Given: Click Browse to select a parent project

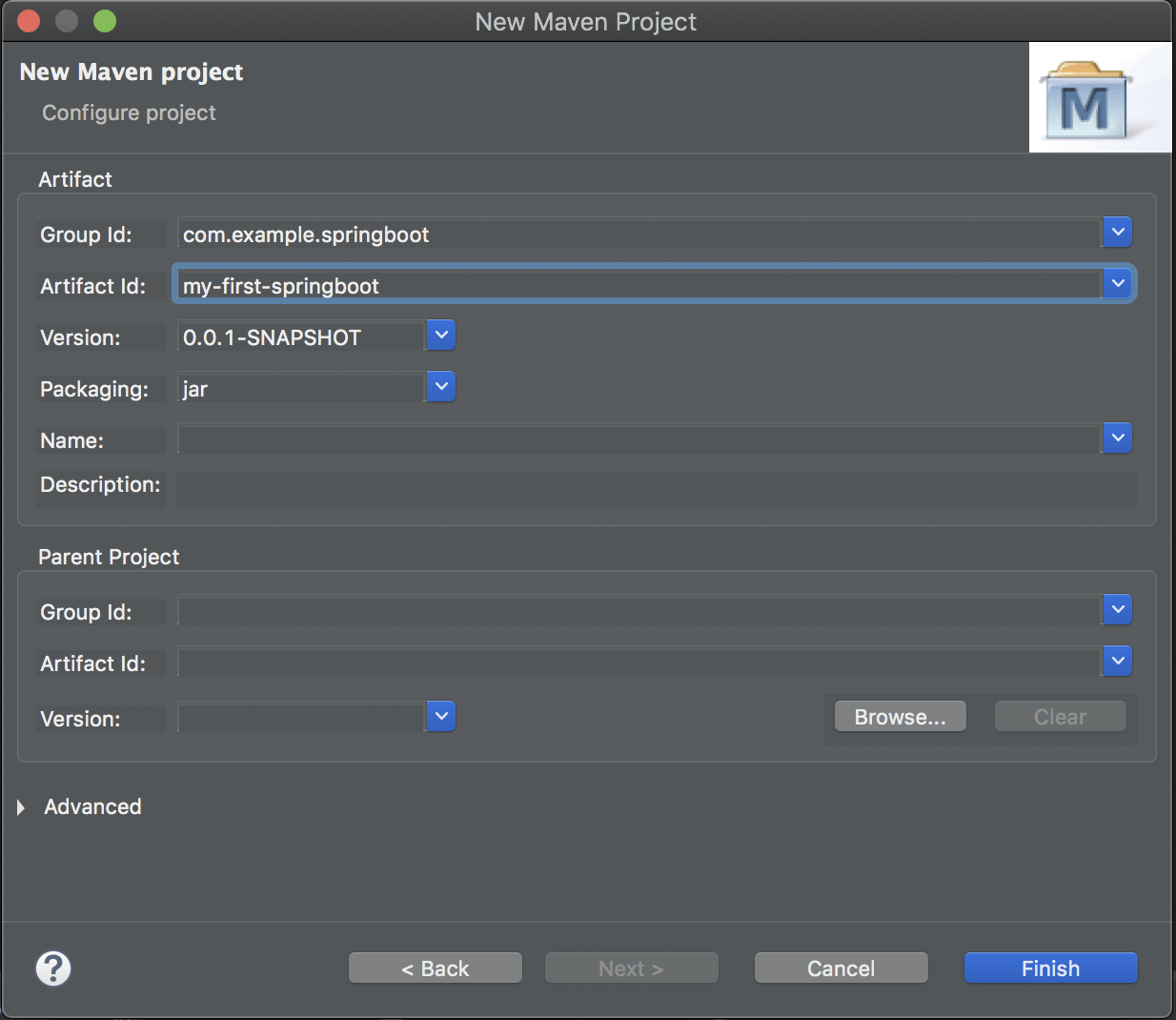Looking at the screenshot, I should 900,716.
